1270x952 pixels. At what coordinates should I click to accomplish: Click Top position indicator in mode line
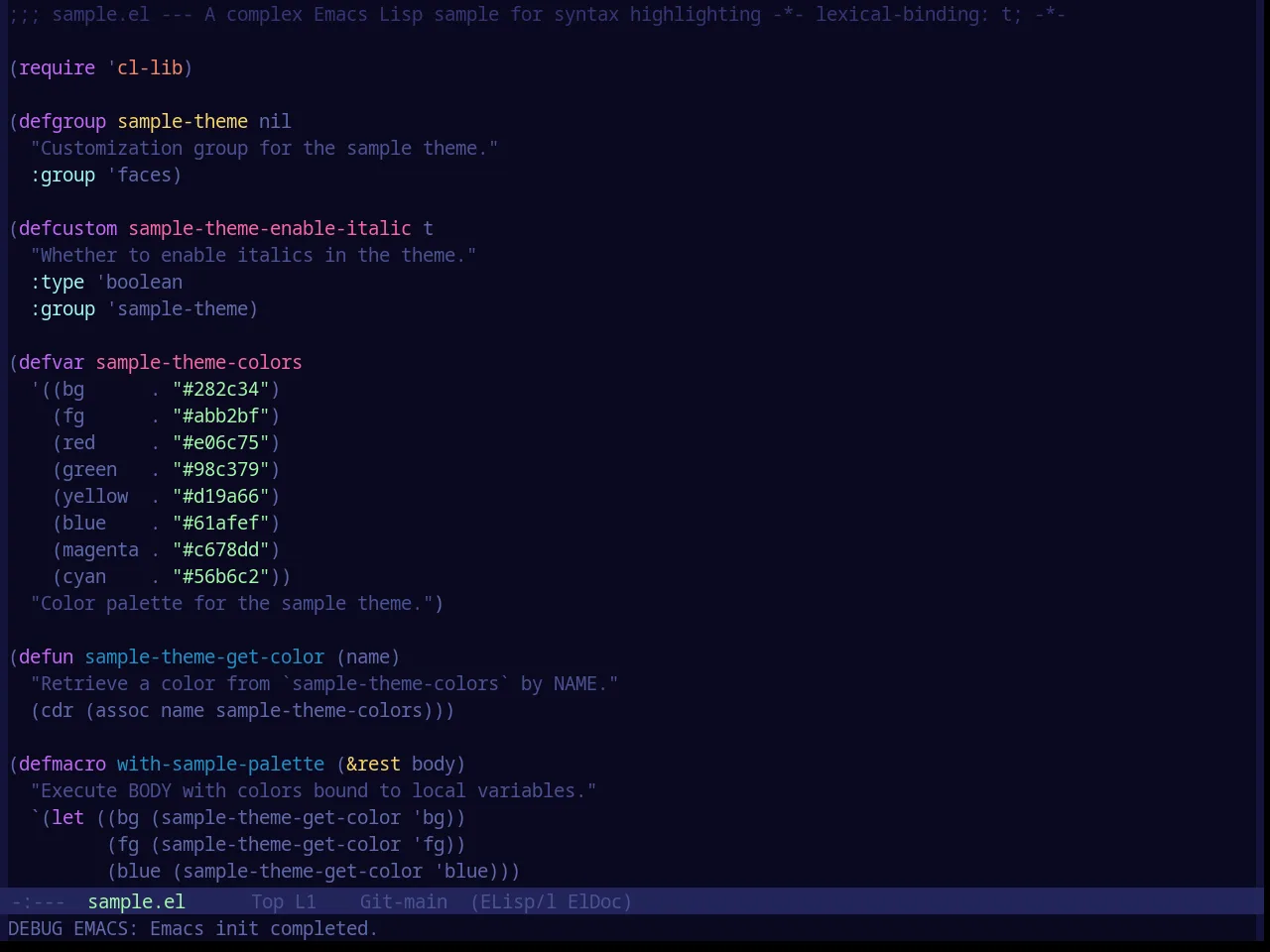tap(267, 901)
